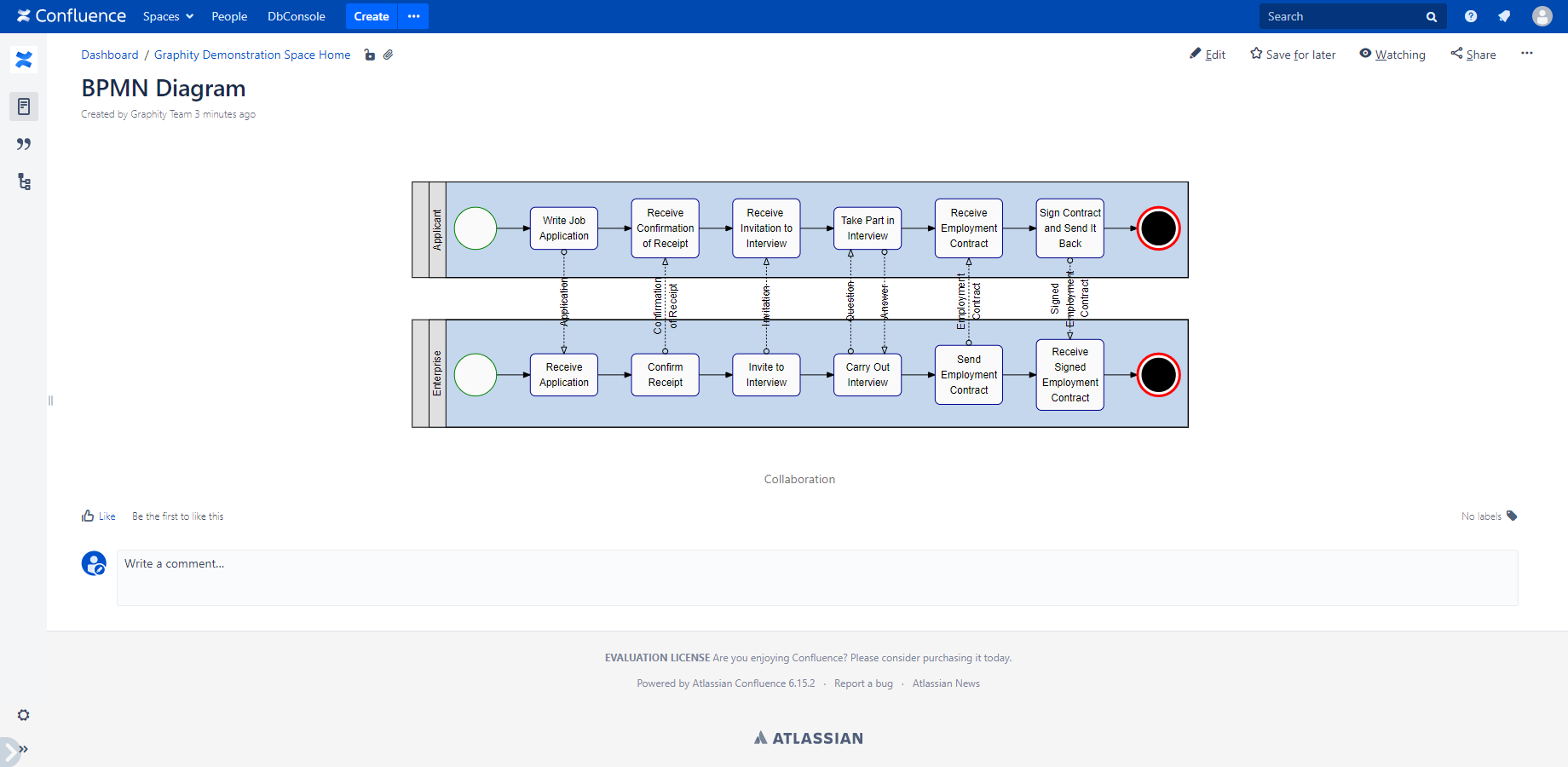Screen dimensions: 1568x767
Task: View page restrictions via the padlock icon
Action: 370,55
